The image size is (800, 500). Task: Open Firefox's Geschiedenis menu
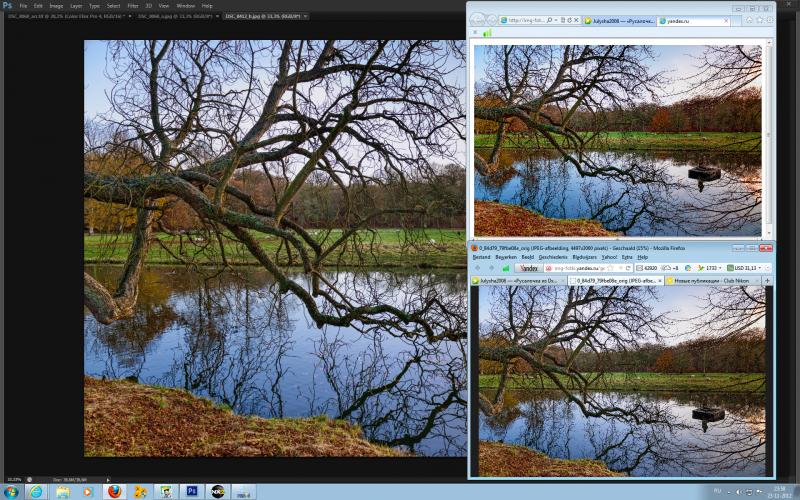coord(553,257)
